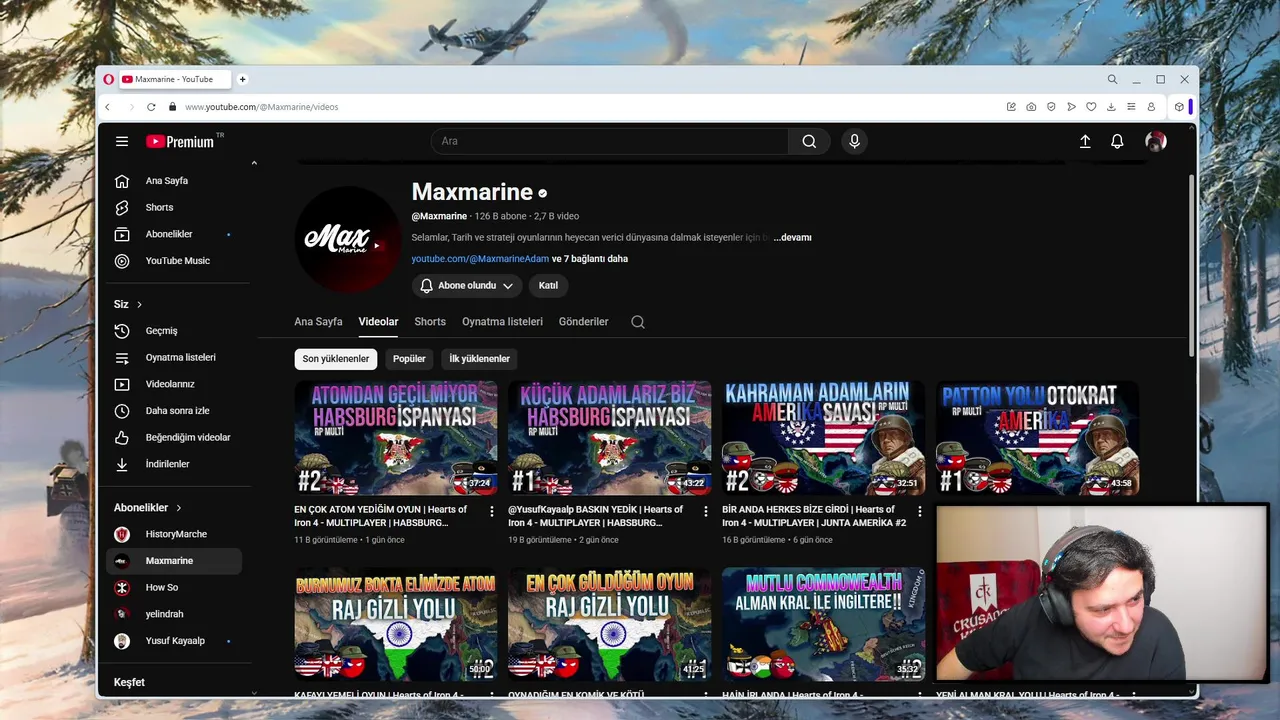1280x720 pixels.
Task: Open Abonelikler in the sidebar
Action: [x=174, y=234]
